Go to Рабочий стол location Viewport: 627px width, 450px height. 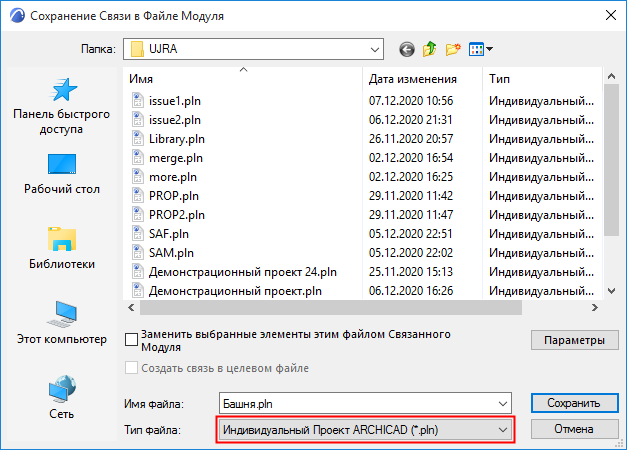tap(62, 174)
